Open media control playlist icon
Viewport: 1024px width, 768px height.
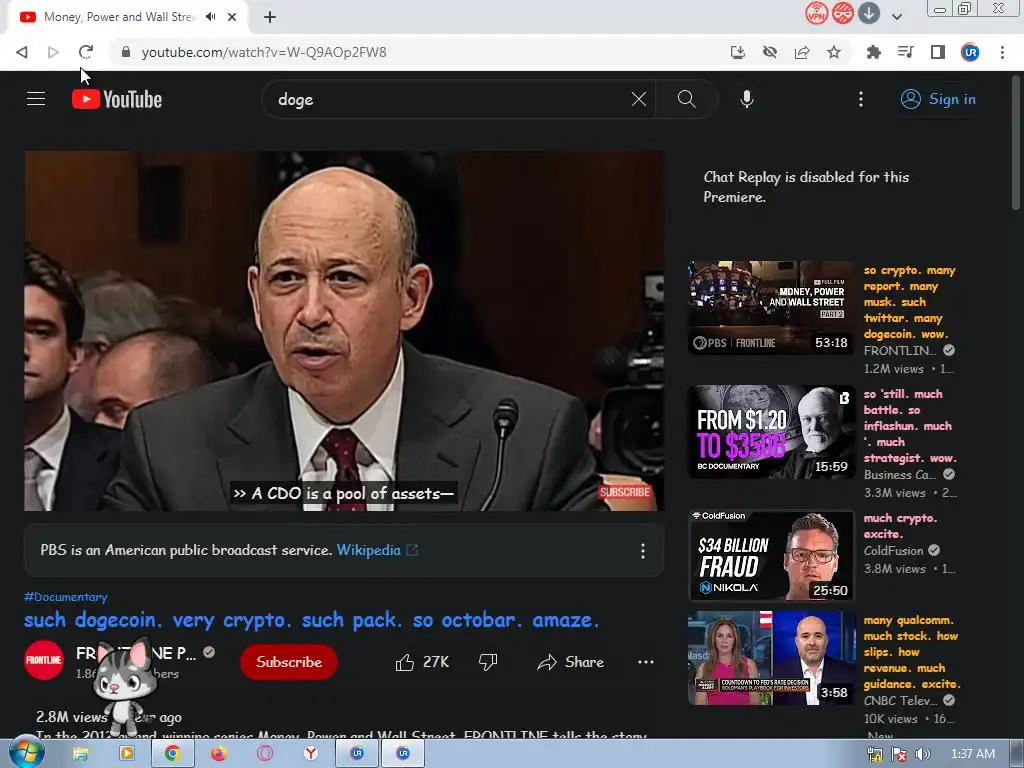click(x=905, y=52)
